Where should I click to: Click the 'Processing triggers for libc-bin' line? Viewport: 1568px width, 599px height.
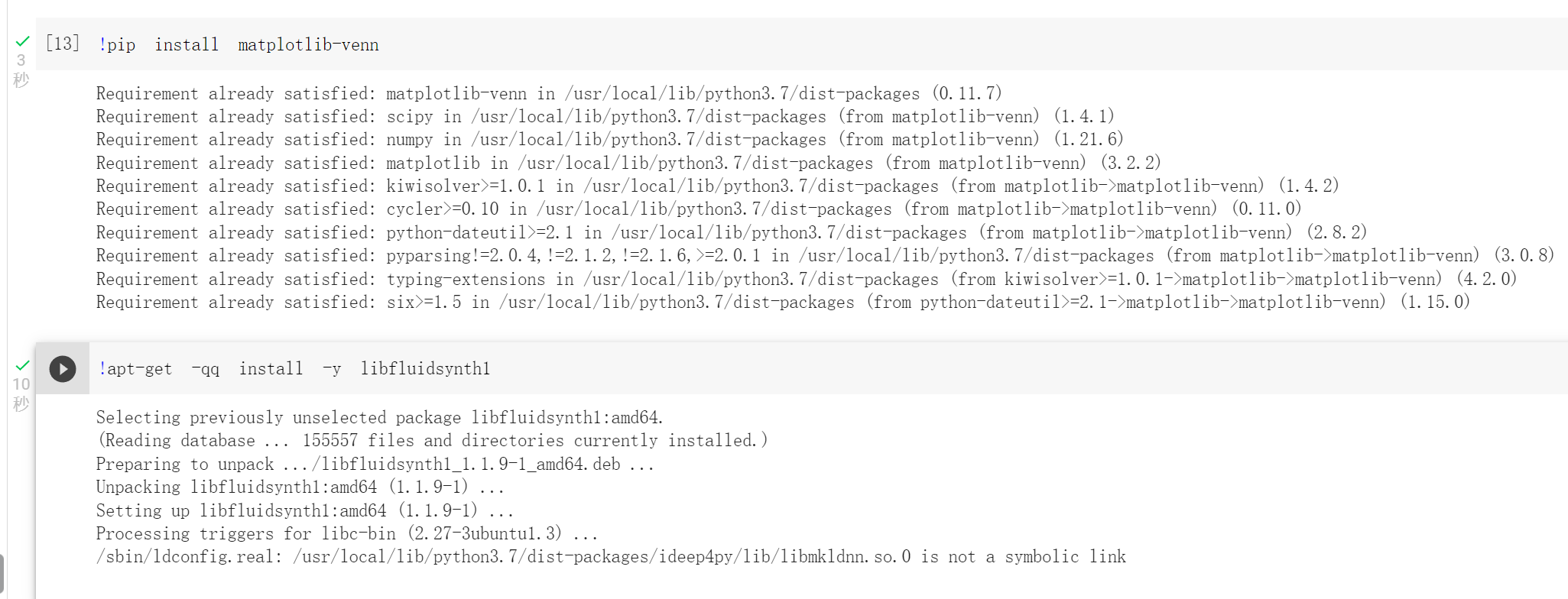348,533
